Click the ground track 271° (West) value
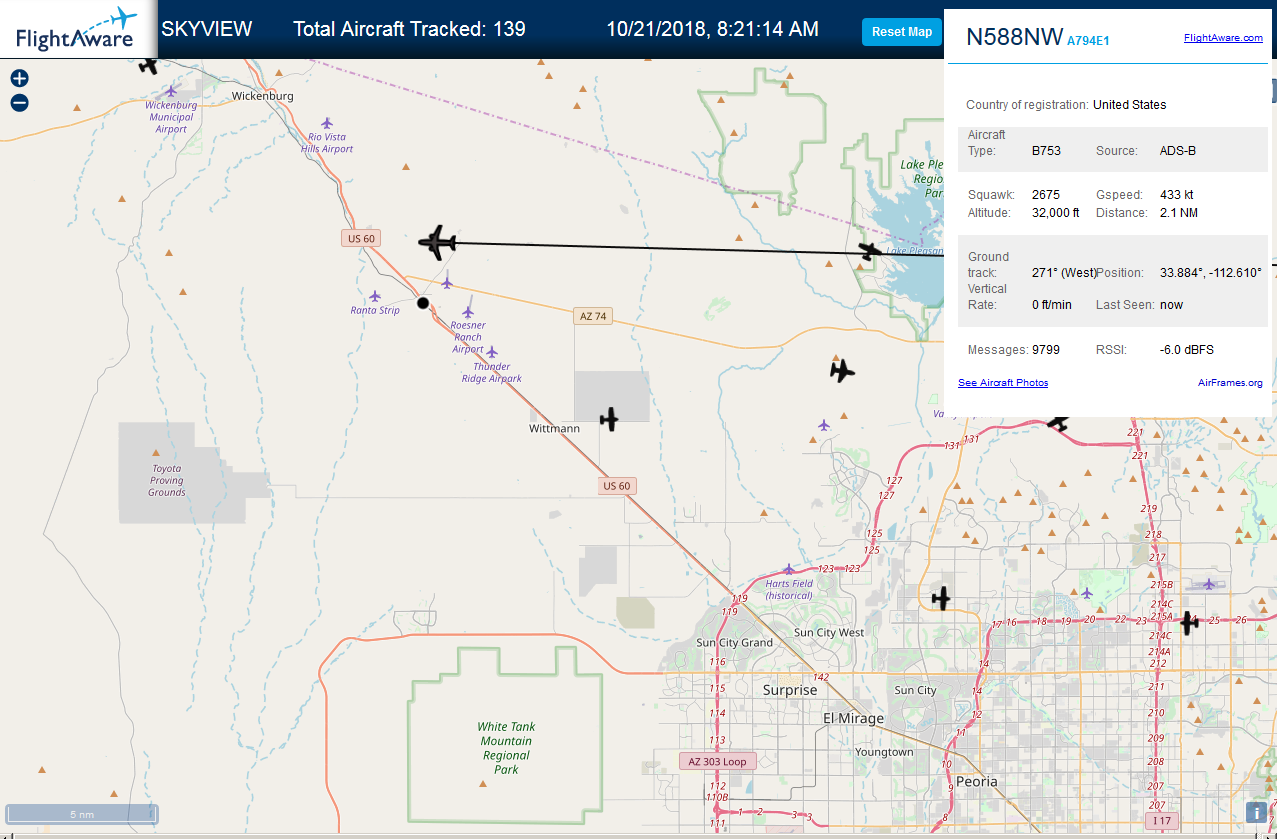This screenshot has width=1277, height=839. [1064, 273]
